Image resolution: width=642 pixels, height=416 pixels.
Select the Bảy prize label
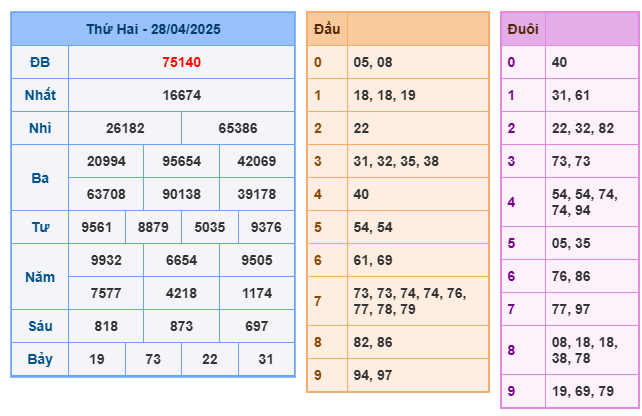tap(40, 359)
